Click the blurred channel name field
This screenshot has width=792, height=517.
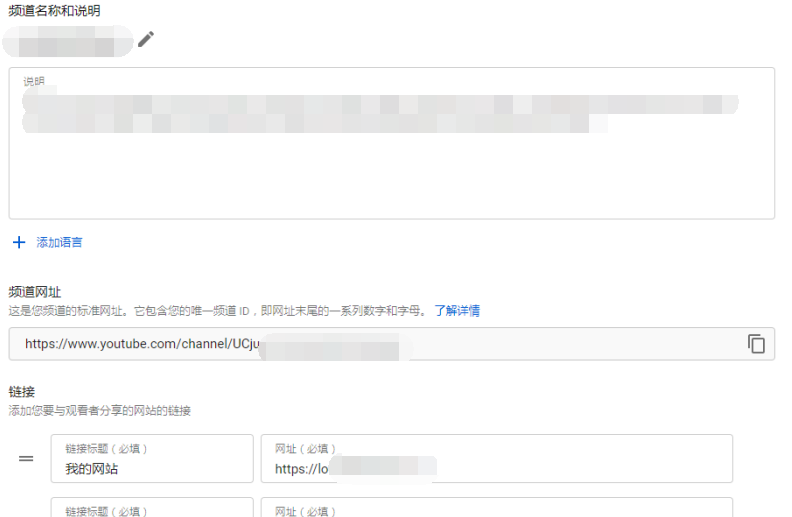68,41
